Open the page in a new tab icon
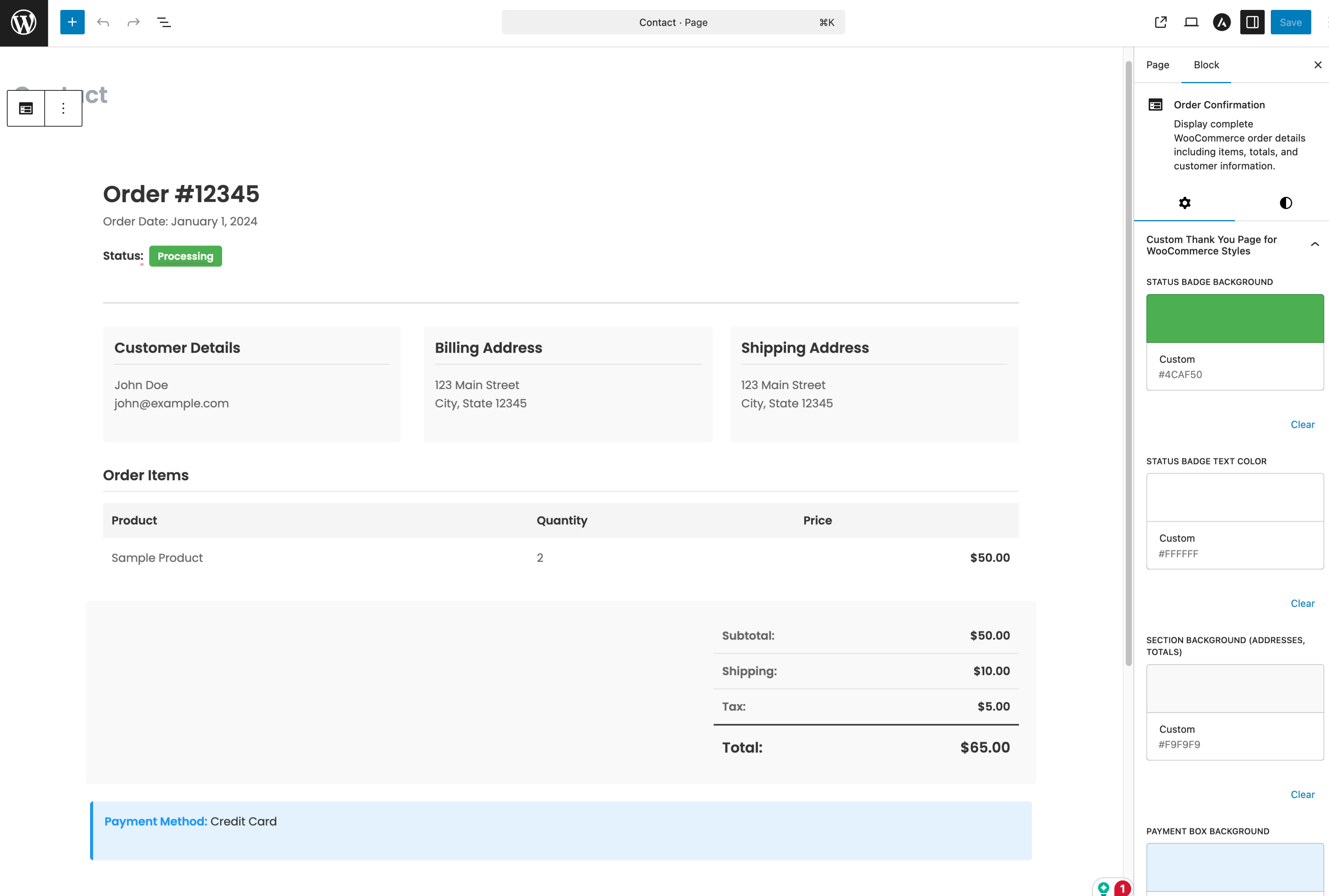This screenshot has height=896, width=1329. click(1160, 22)
